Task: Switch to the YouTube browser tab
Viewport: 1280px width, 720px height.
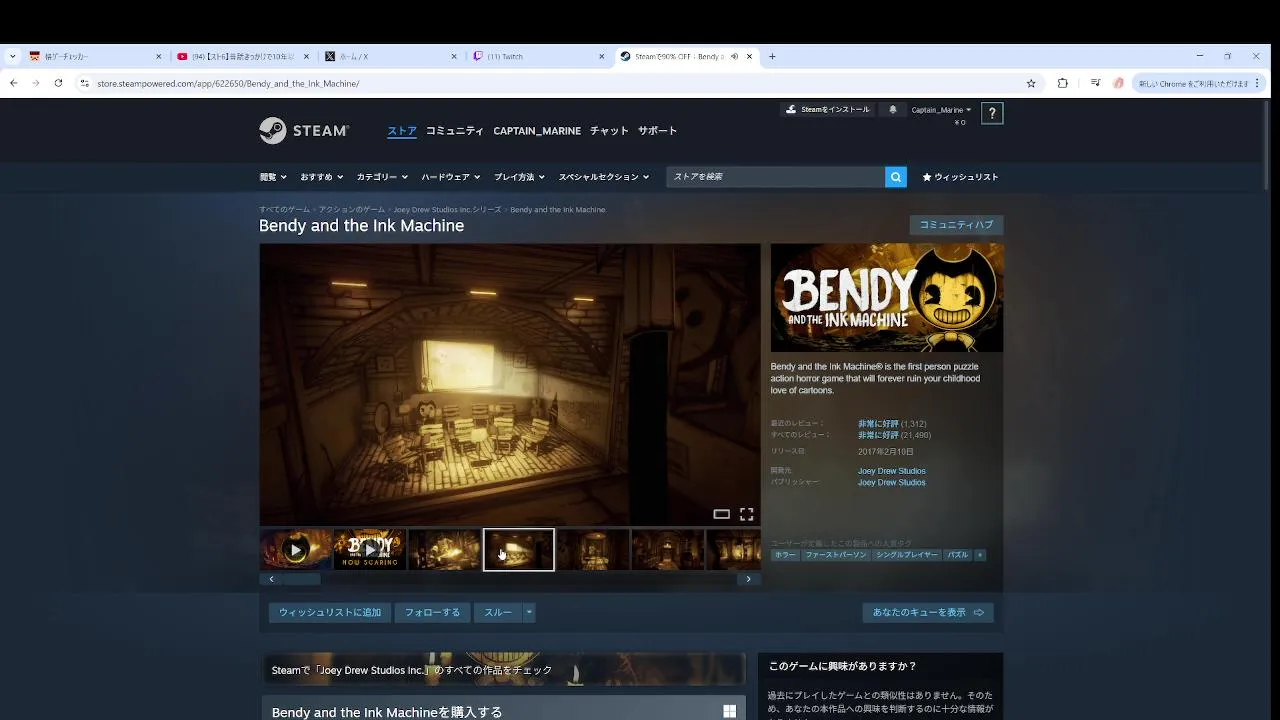Action: point(241,57)
